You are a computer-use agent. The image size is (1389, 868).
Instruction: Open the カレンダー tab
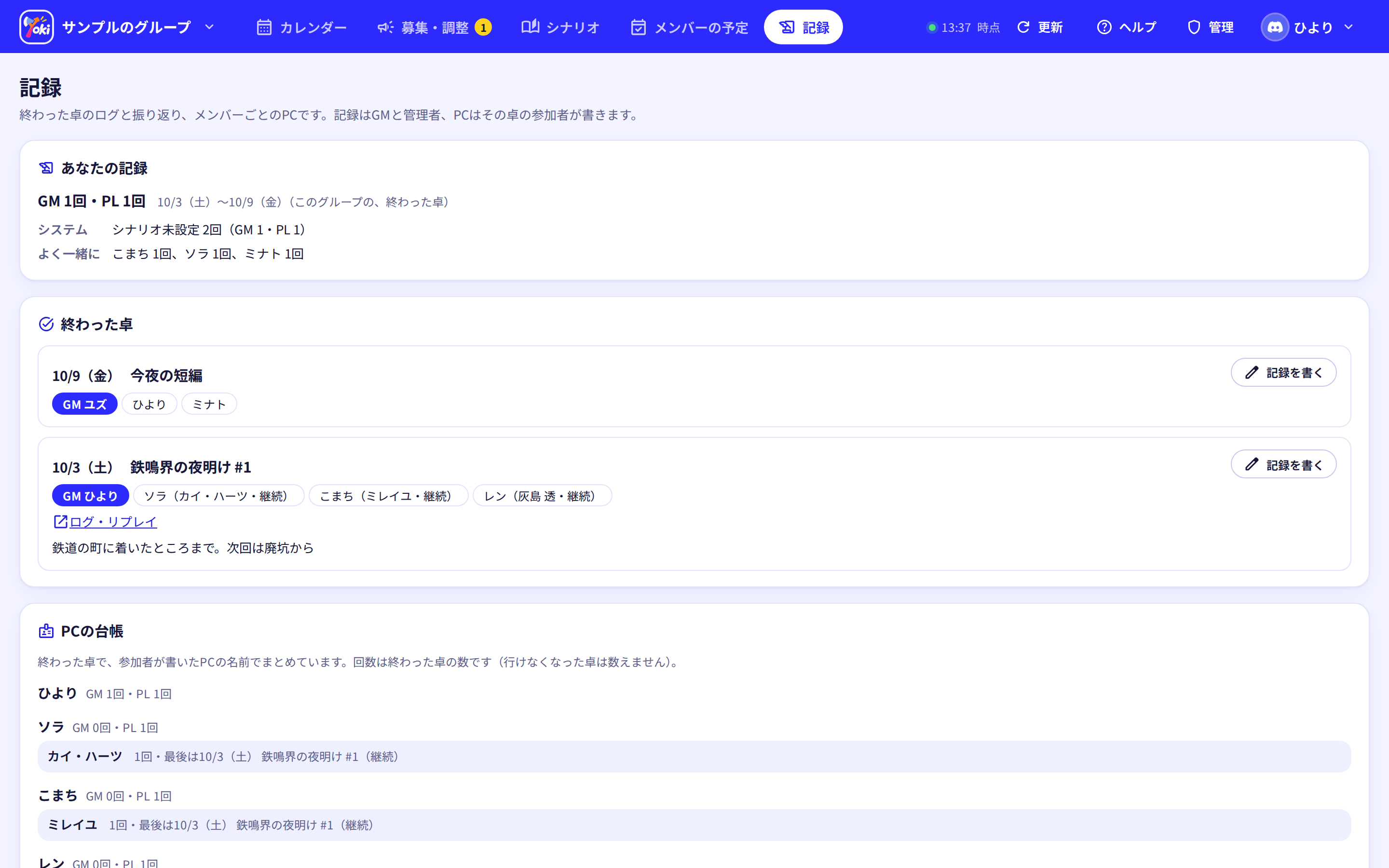point(302,27)
